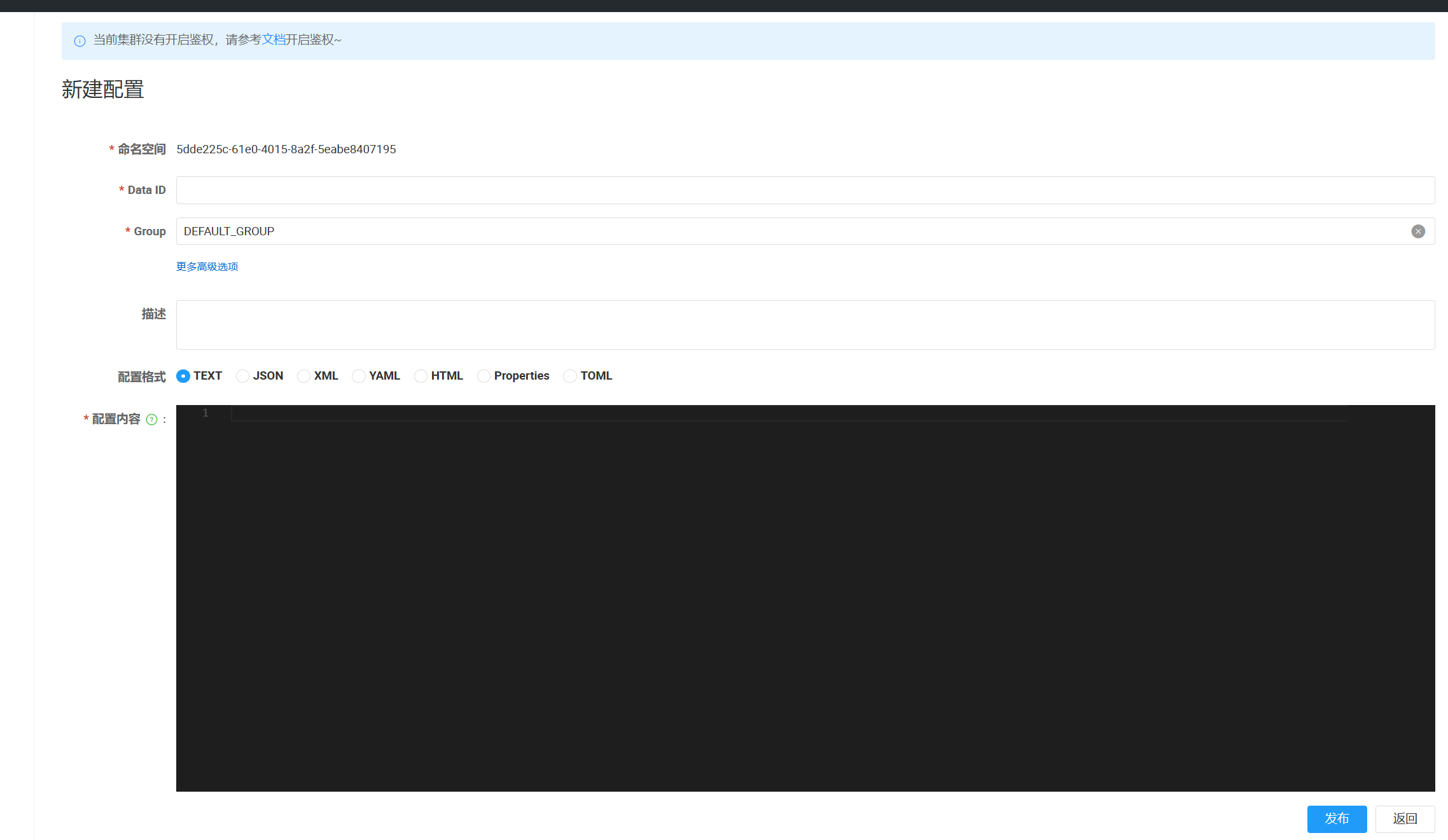
Task: Clear the Group field with X icon
Action: [x=1418, y=231]
